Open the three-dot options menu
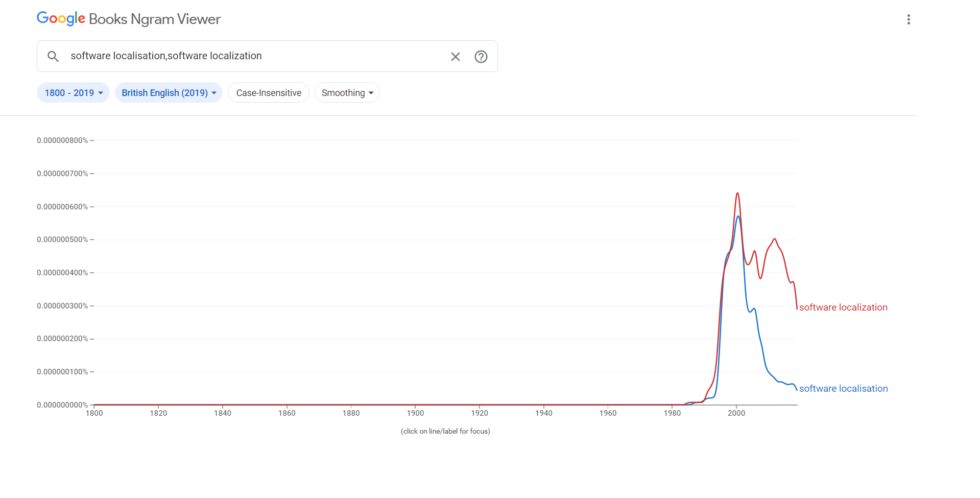Image resolution: width=980 pixels, height=498 pixels. [x=908, y=20]
